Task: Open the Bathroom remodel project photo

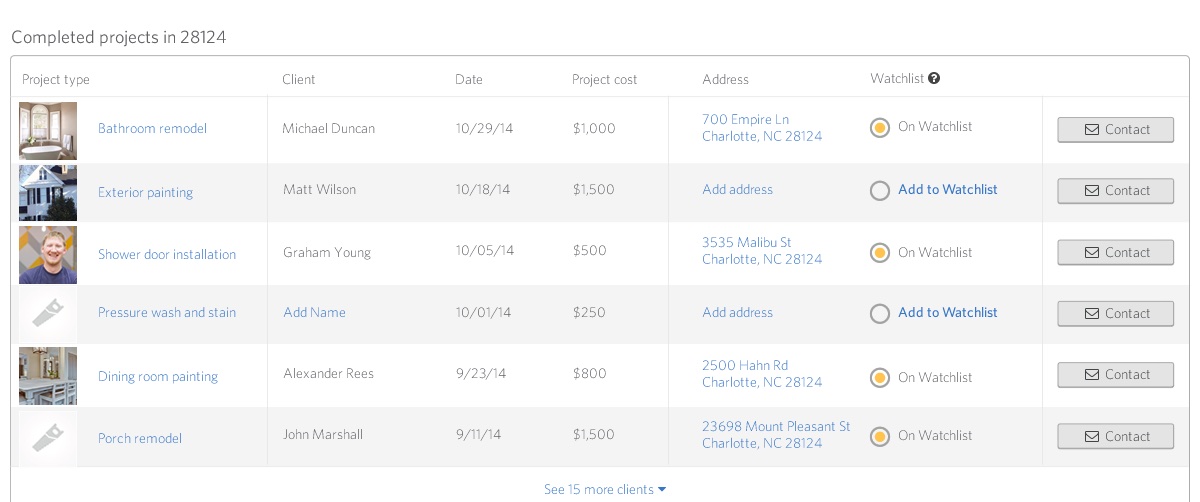Action: point(48,130)
